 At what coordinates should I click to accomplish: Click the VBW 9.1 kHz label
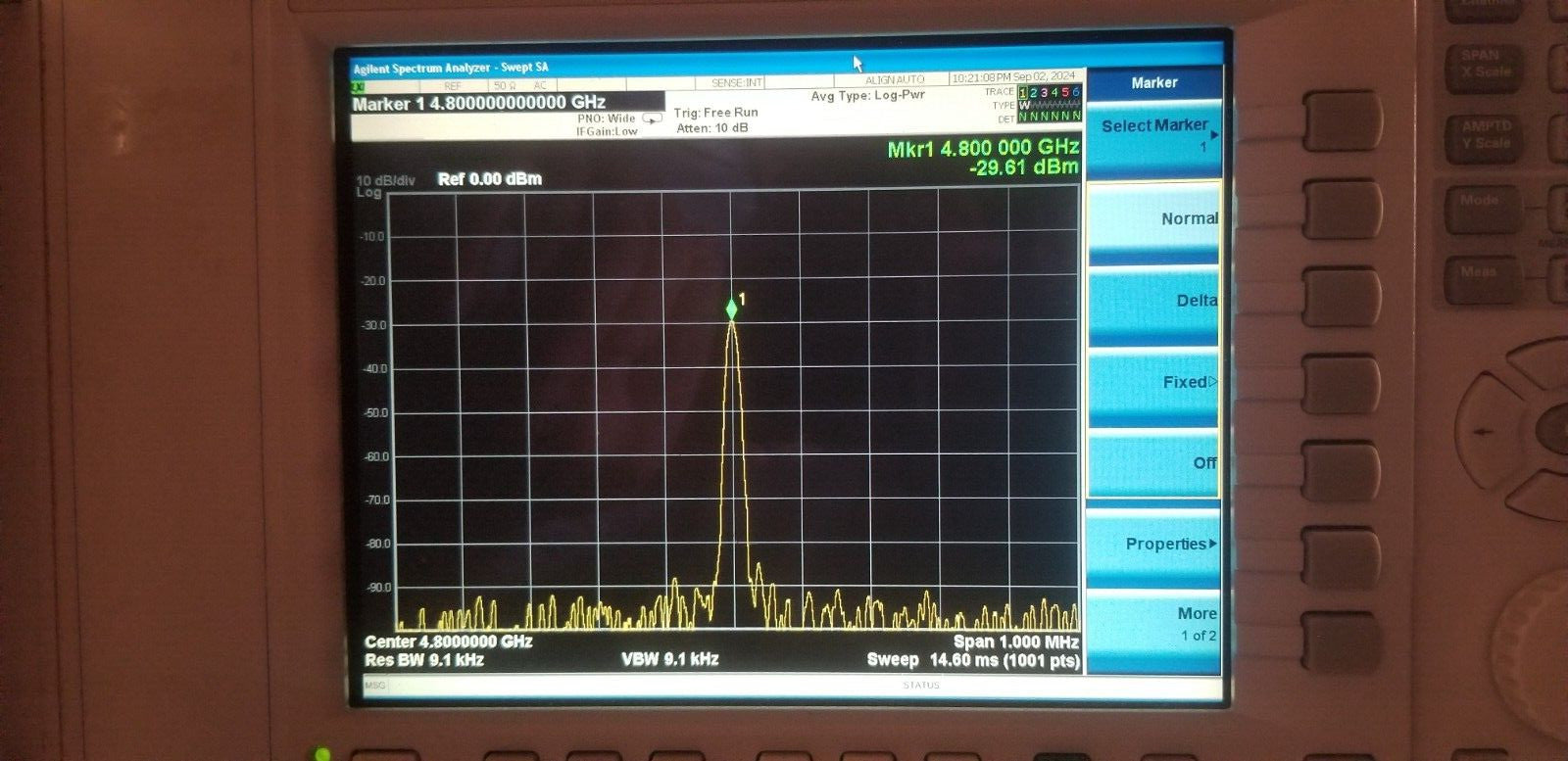pos(669,660)
